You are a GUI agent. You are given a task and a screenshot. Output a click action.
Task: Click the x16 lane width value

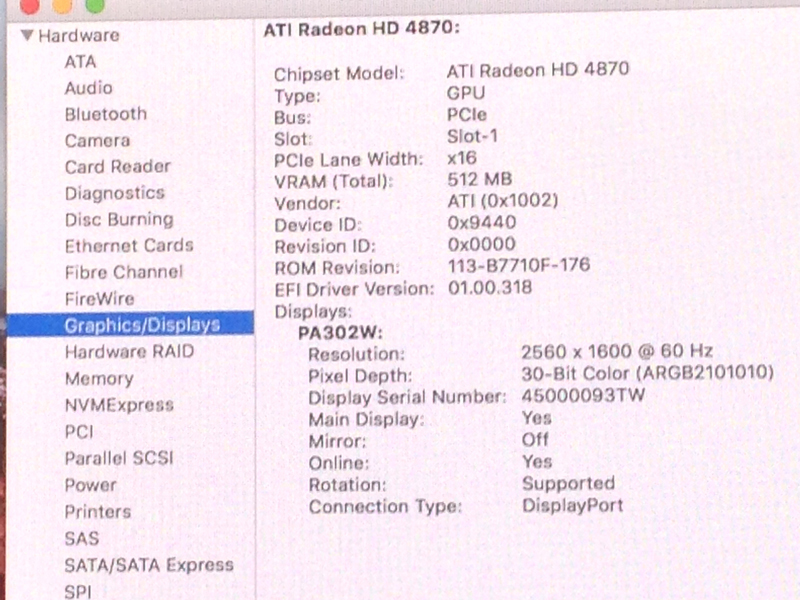tap(462, 158)
